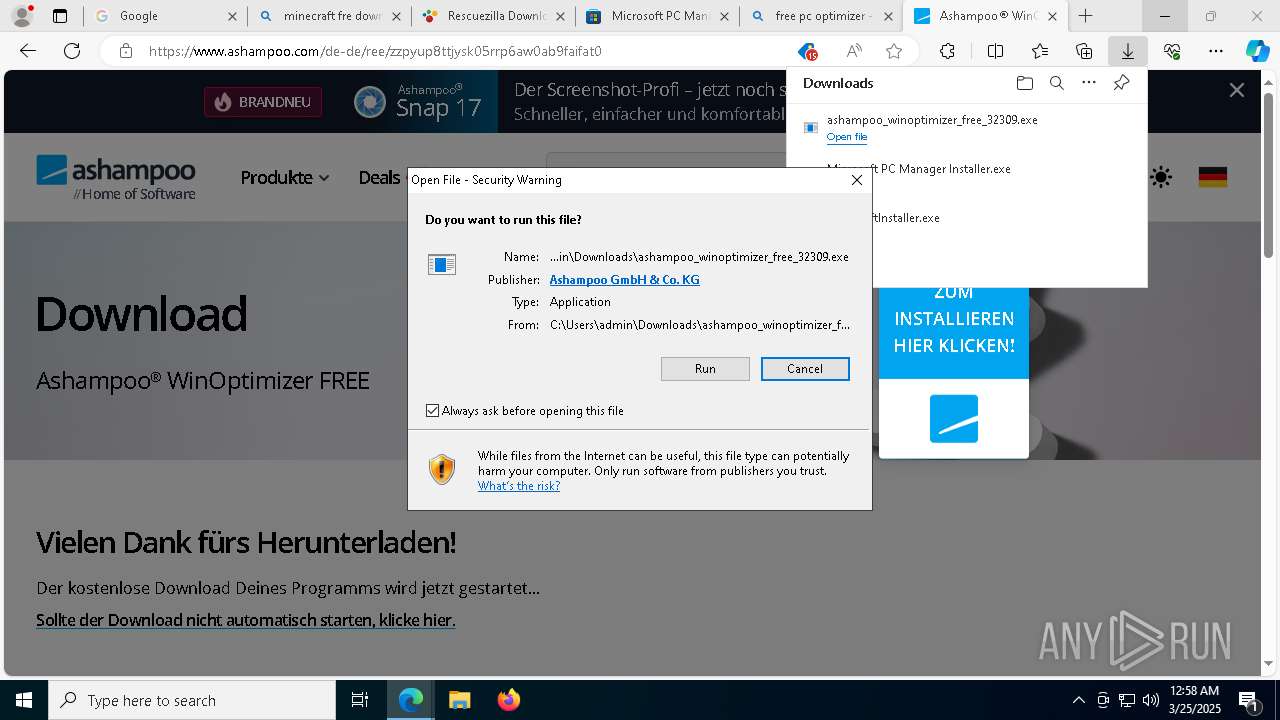
Task: Click the Edge icon on the taskbar
Action: [411, 700]
